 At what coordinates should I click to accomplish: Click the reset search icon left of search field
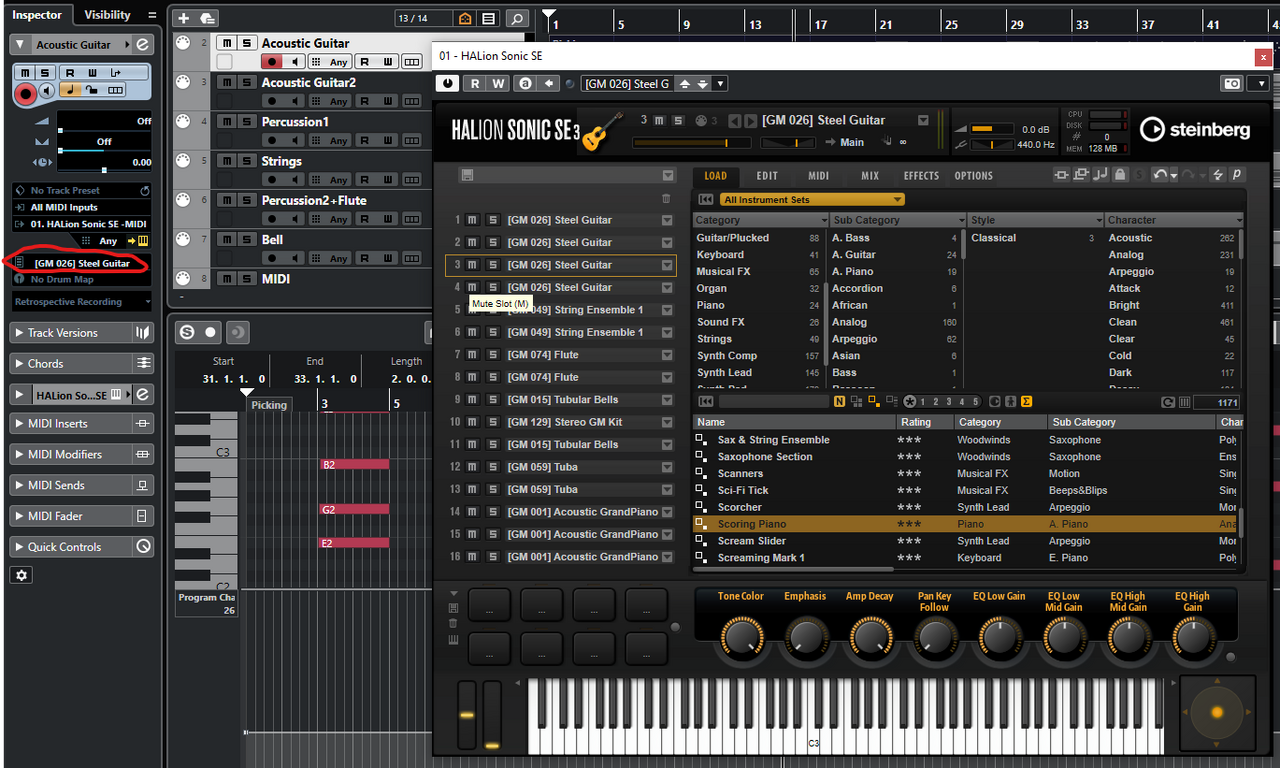click(707, 401)
